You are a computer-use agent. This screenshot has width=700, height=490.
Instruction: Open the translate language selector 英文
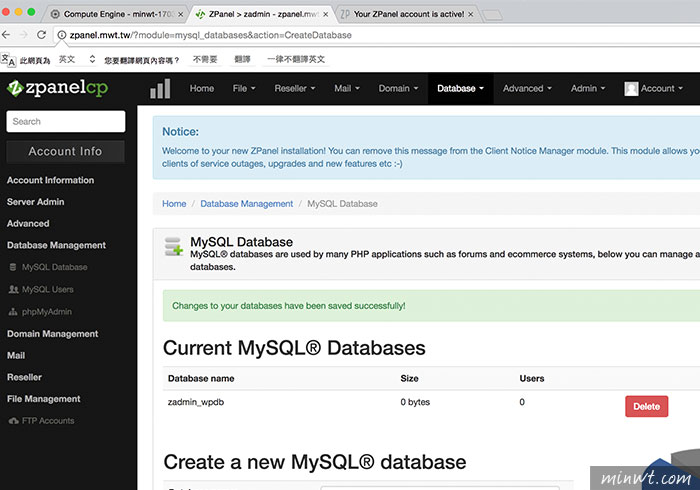tap(77, 59)
